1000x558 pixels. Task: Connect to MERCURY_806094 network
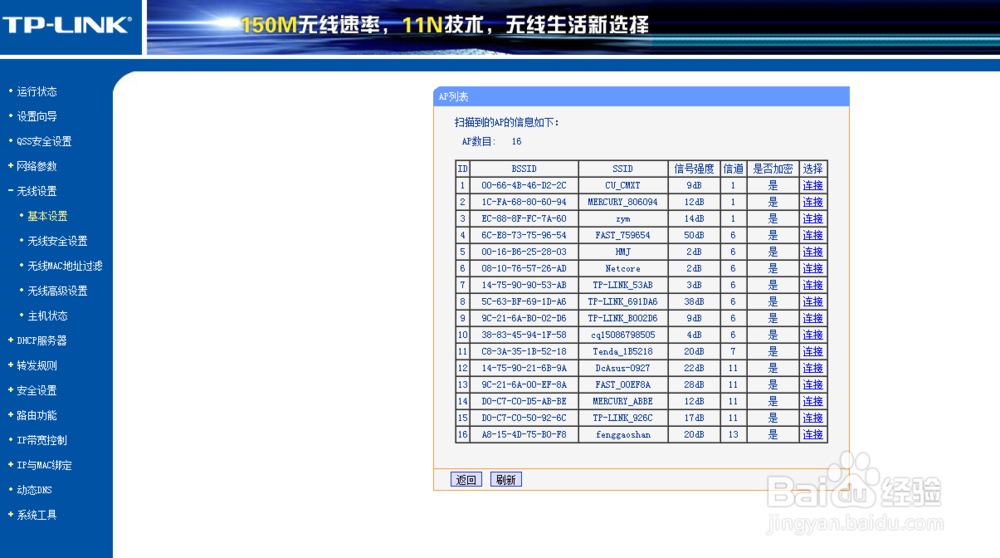point(812,202)
